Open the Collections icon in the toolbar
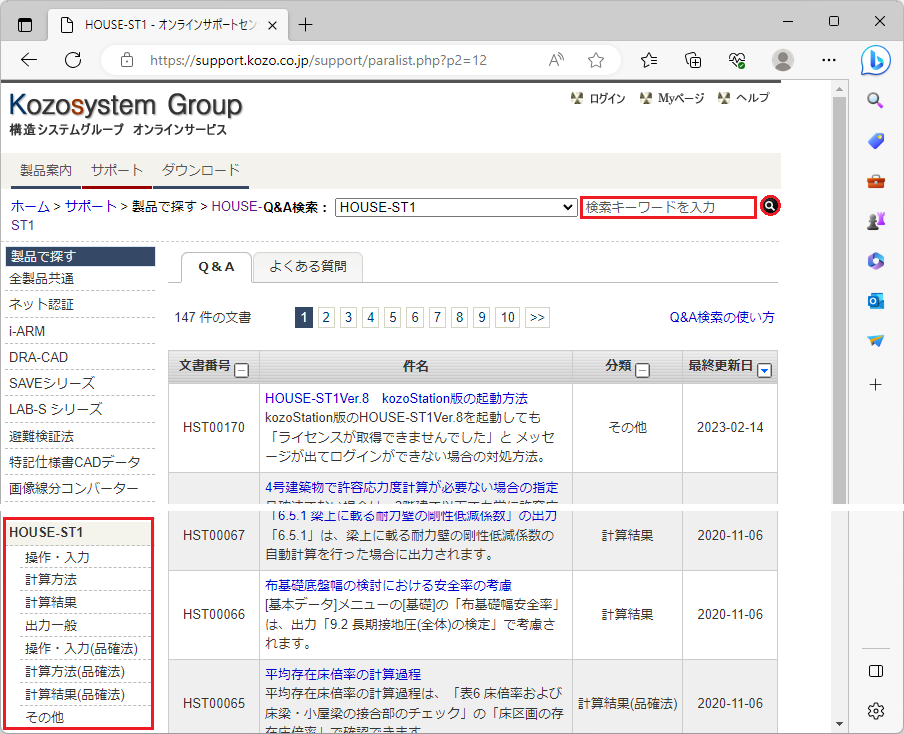The image size is (904, 734). click(x=693, y=60)
